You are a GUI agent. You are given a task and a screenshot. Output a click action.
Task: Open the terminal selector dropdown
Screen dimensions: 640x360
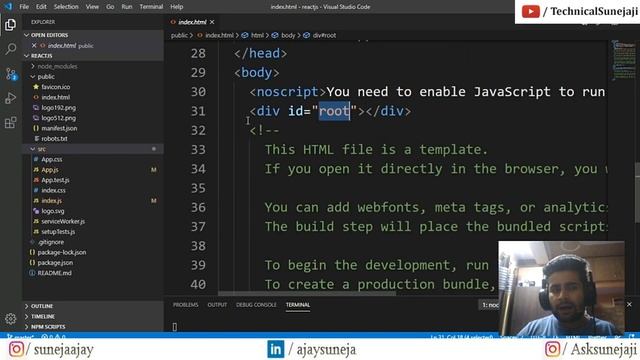[x=489, y=305]
